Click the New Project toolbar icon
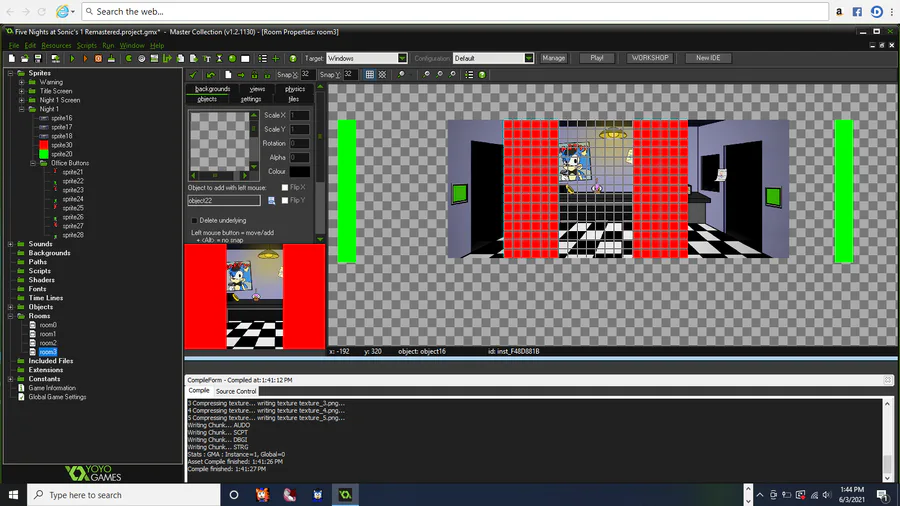The height and width of the screenshot is (506, 900). coord(11,59)
